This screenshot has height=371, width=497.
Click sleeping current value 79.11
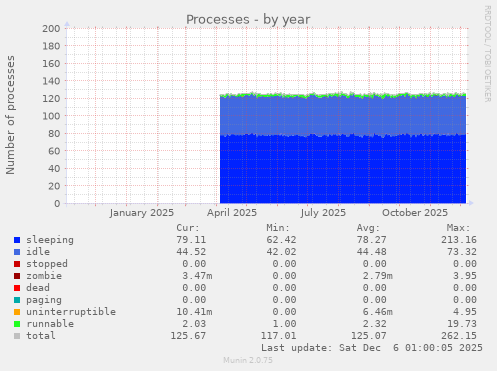coord(191,240)
